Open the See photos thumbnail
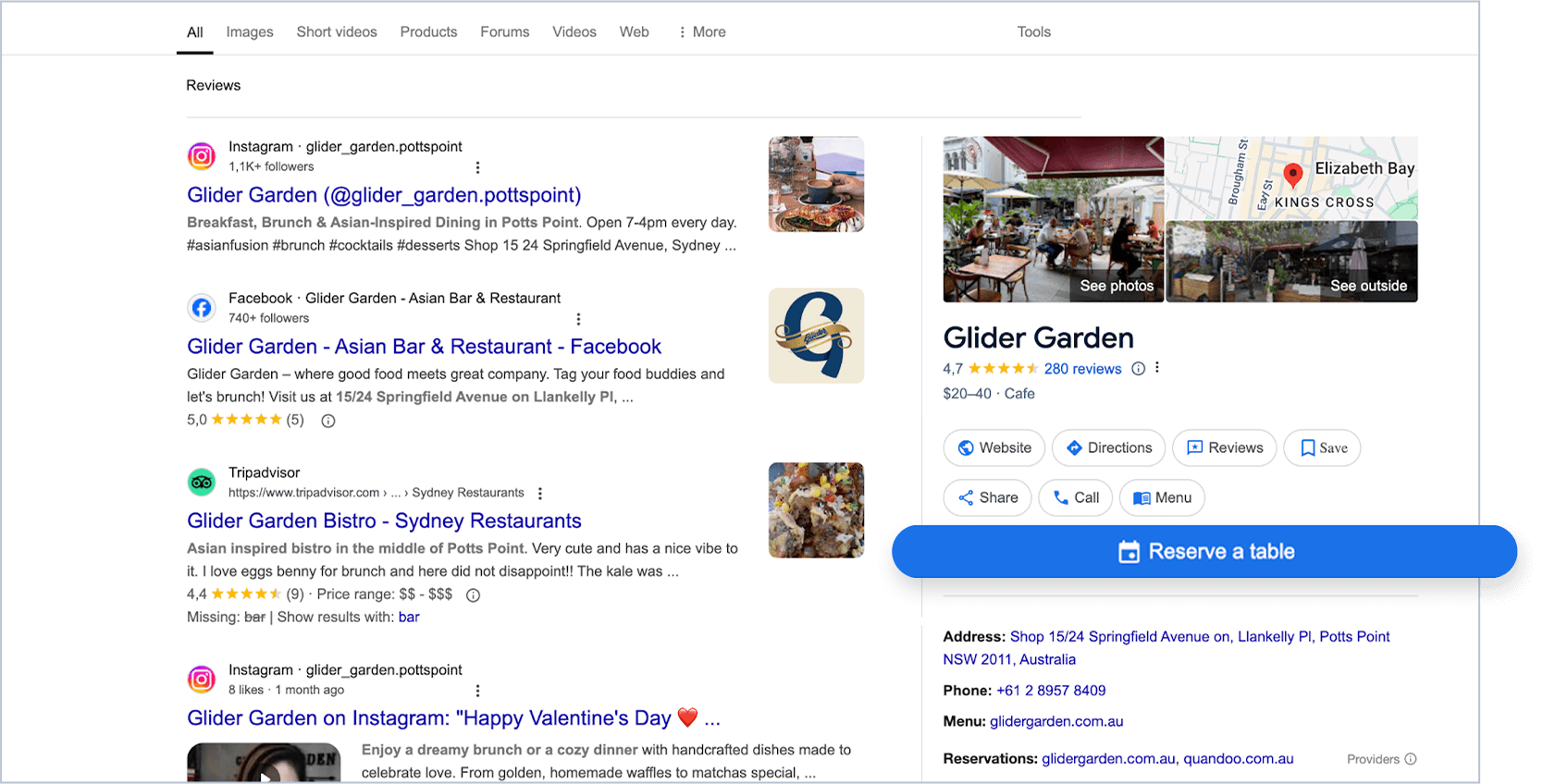 tap(1053, 219)
